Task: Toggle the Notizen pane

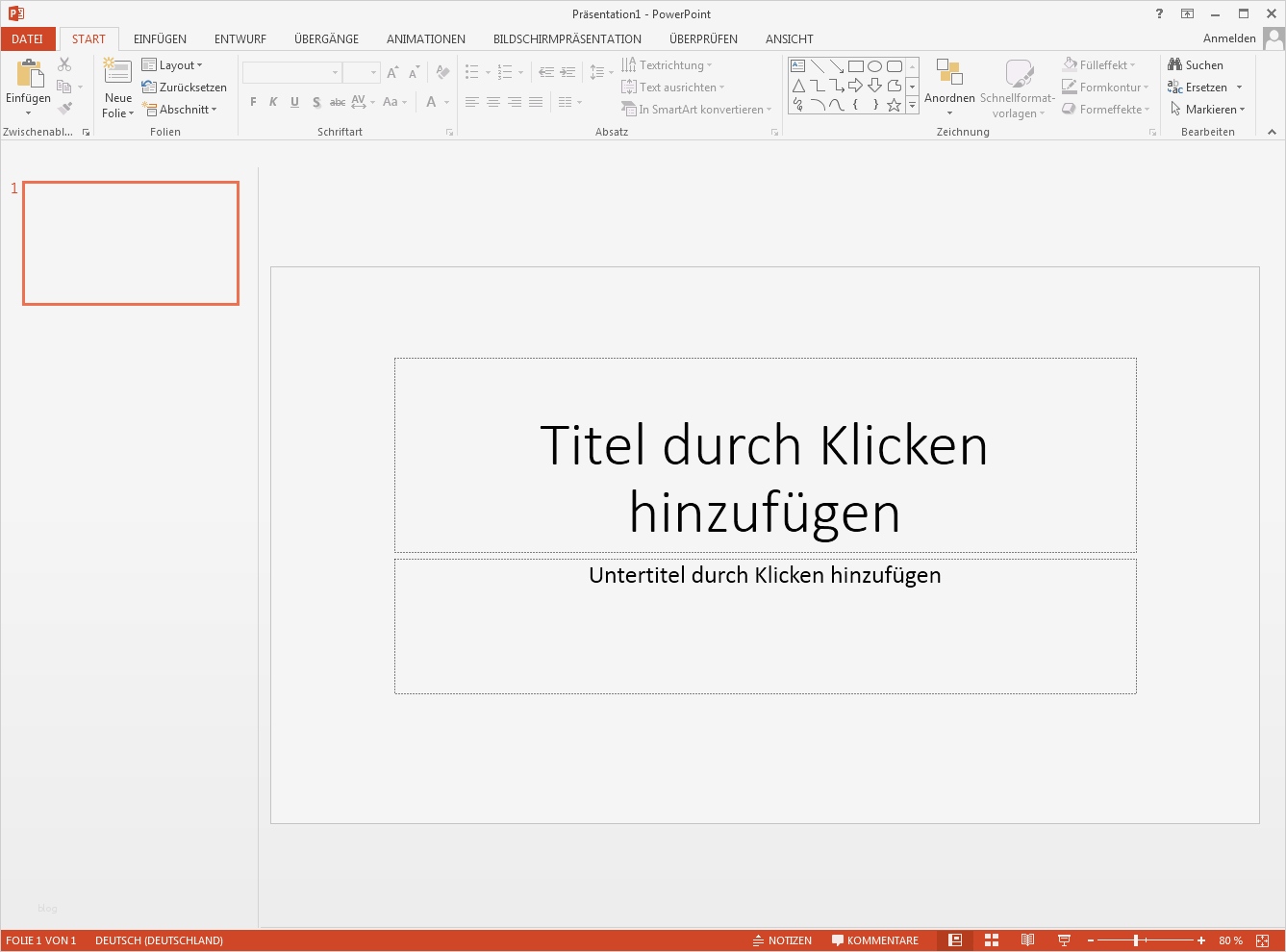Action: point(782,940)
